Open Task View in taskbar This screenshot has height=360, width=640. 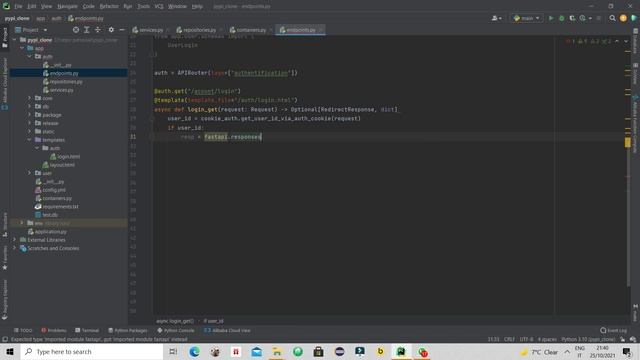[x=173, y=351]
